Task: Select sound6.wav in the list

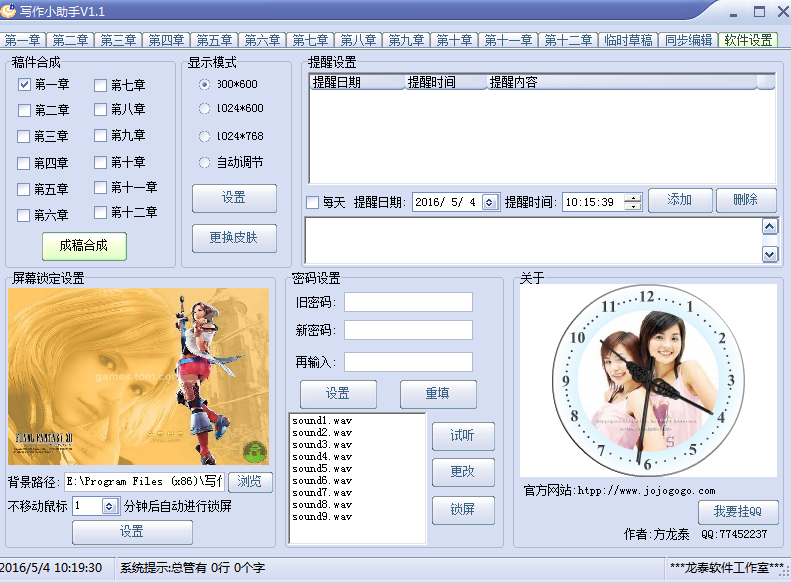Action: pos(322,481)
